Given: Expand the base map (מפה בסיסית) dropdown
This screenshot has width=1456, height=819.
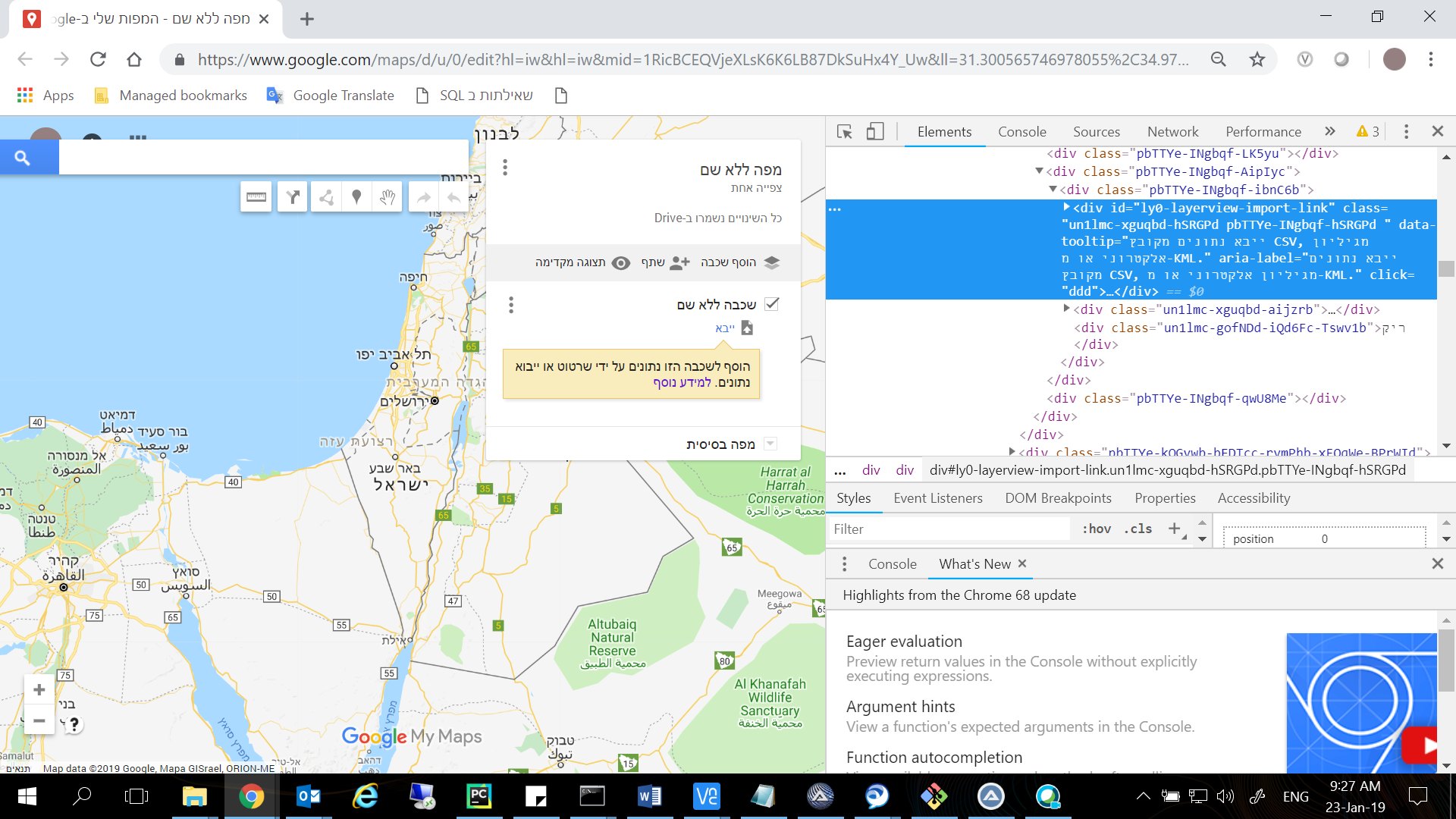Looking at the screenshot, I should pos(770,444).
